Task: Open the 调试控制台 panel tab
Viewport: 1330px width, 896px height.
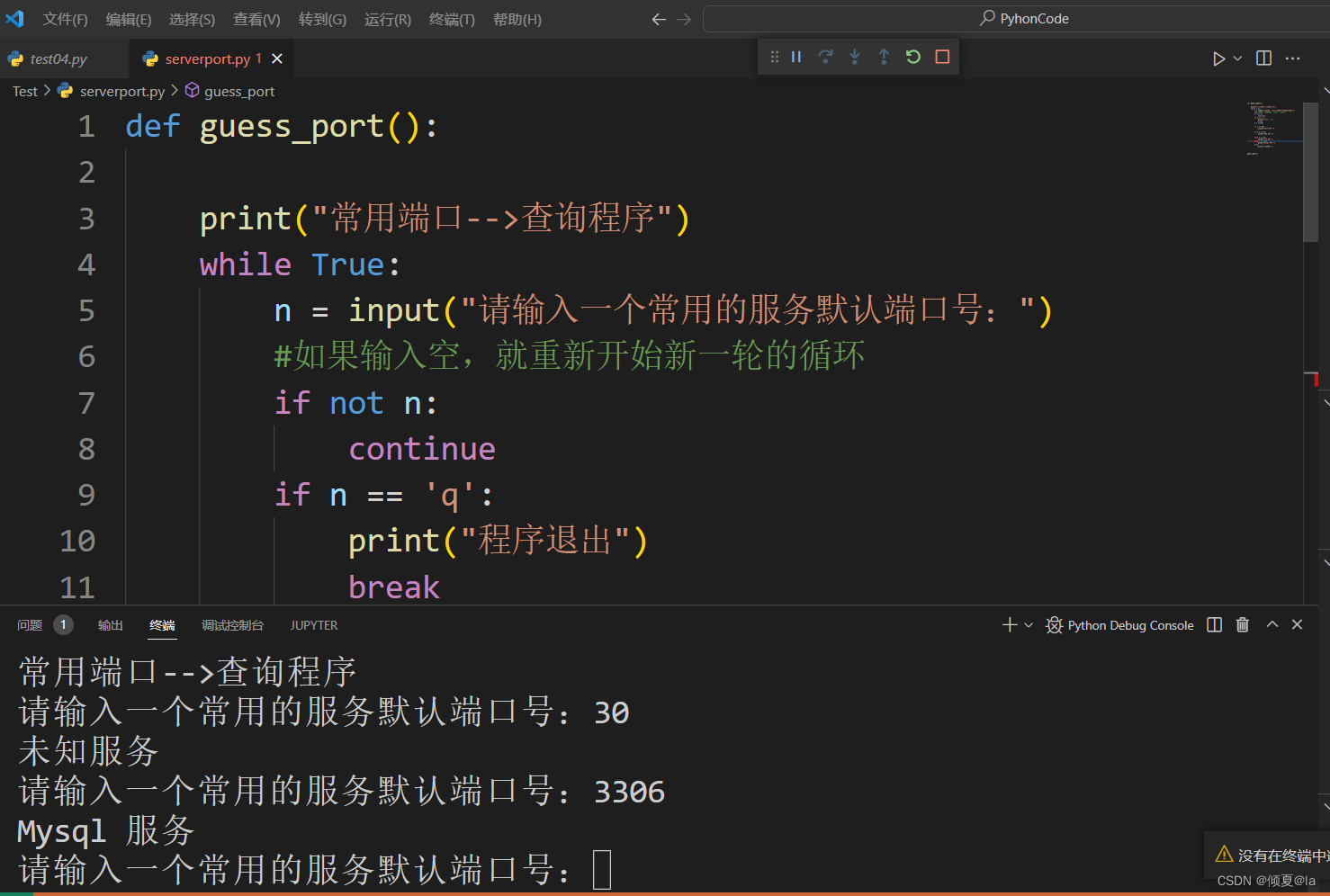Action: coord(232,625)
